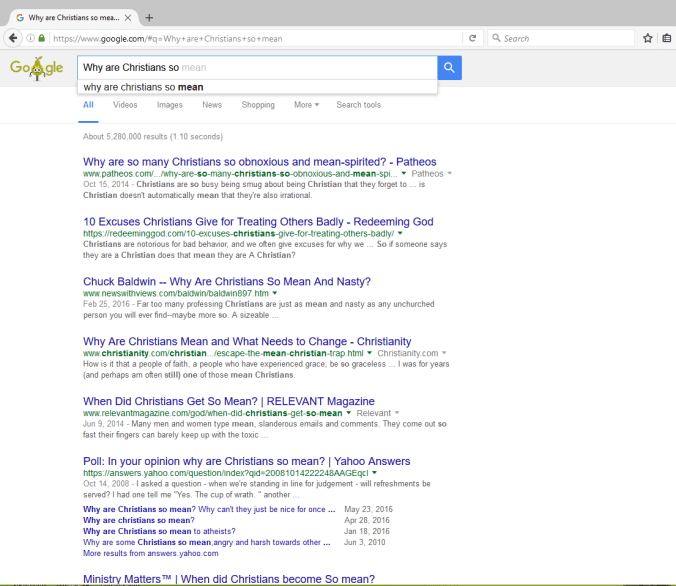Open the Chuck Baldwin result link
Screen dimensions: 676x586
pyautogui.click(x=226, y=281)
